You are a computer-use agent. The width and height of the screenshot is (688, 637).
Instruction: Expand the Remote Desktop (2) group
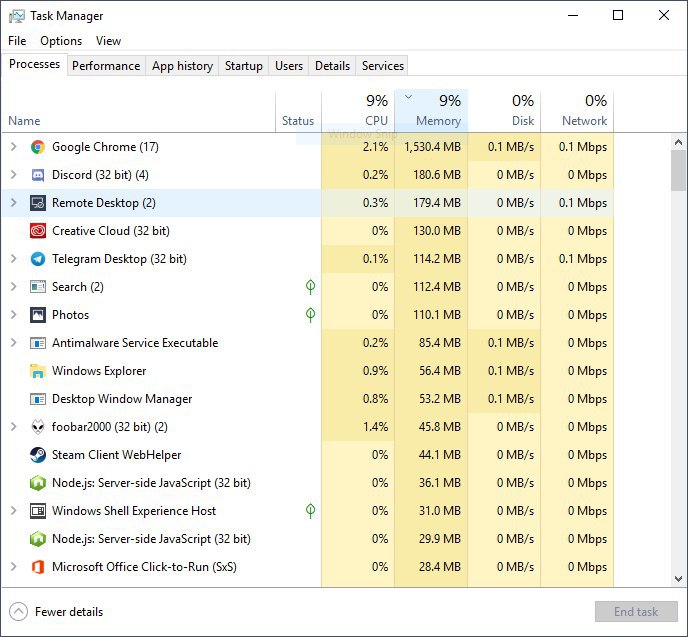coord(14,203)
